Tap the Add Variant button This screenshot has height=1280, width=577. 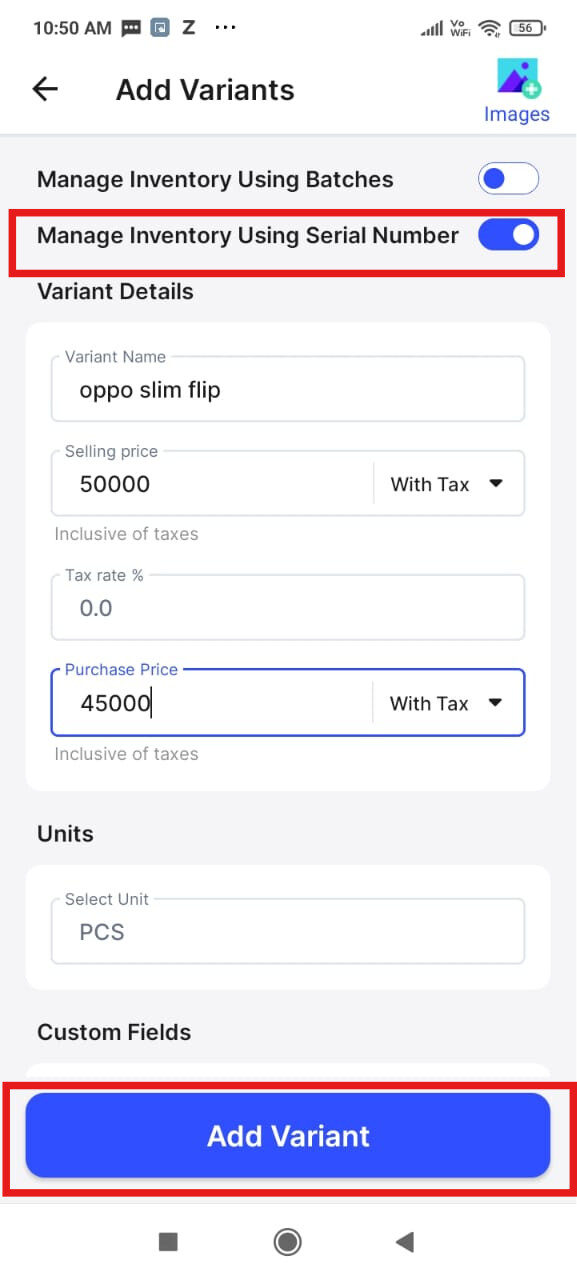point(288,1135)
